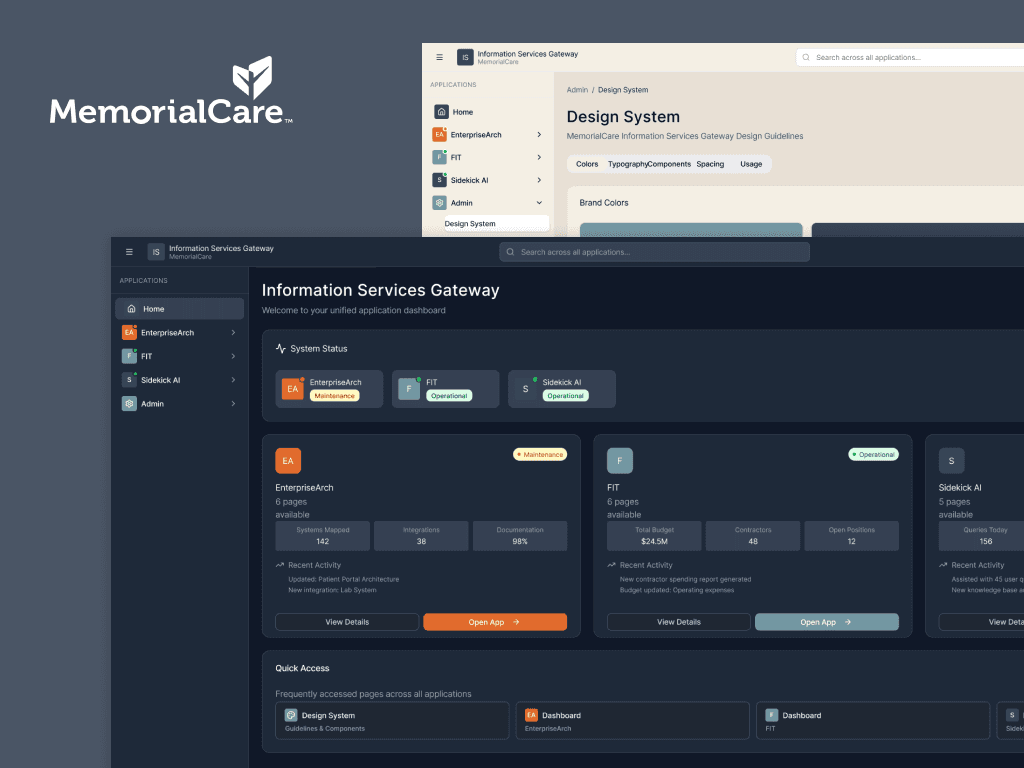Click the large F icon on FIT card
This screenshot has height=768, width=1024.
click(620, 461)
